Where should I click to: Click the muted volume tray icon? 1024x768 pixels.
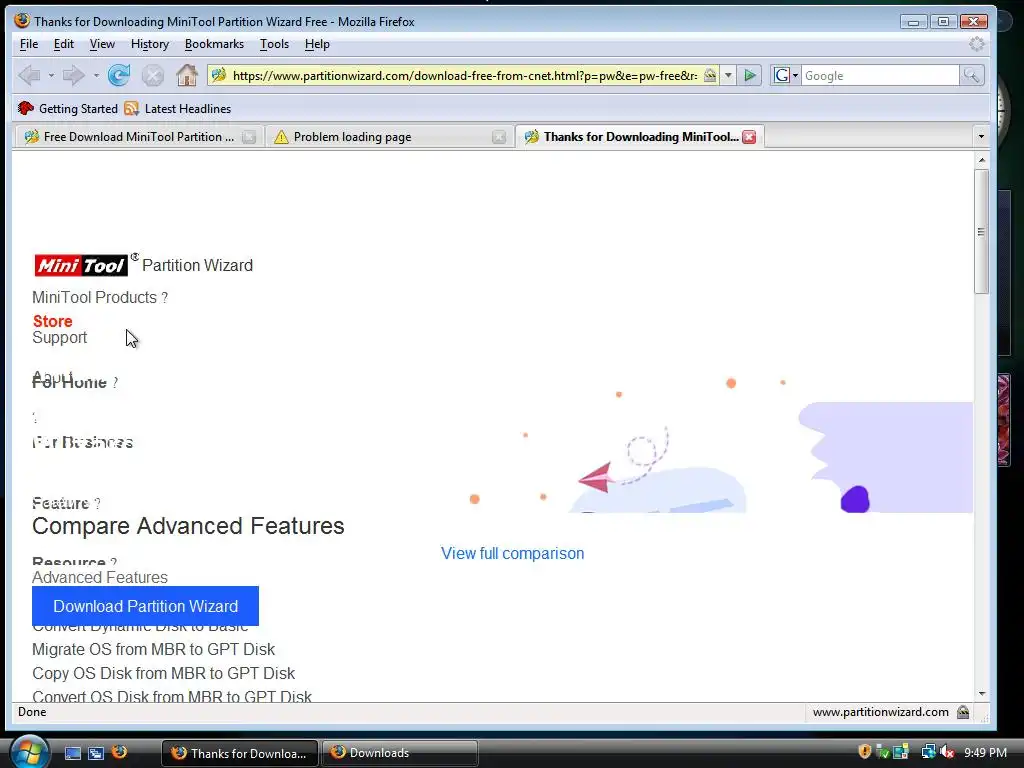[946, 752]
